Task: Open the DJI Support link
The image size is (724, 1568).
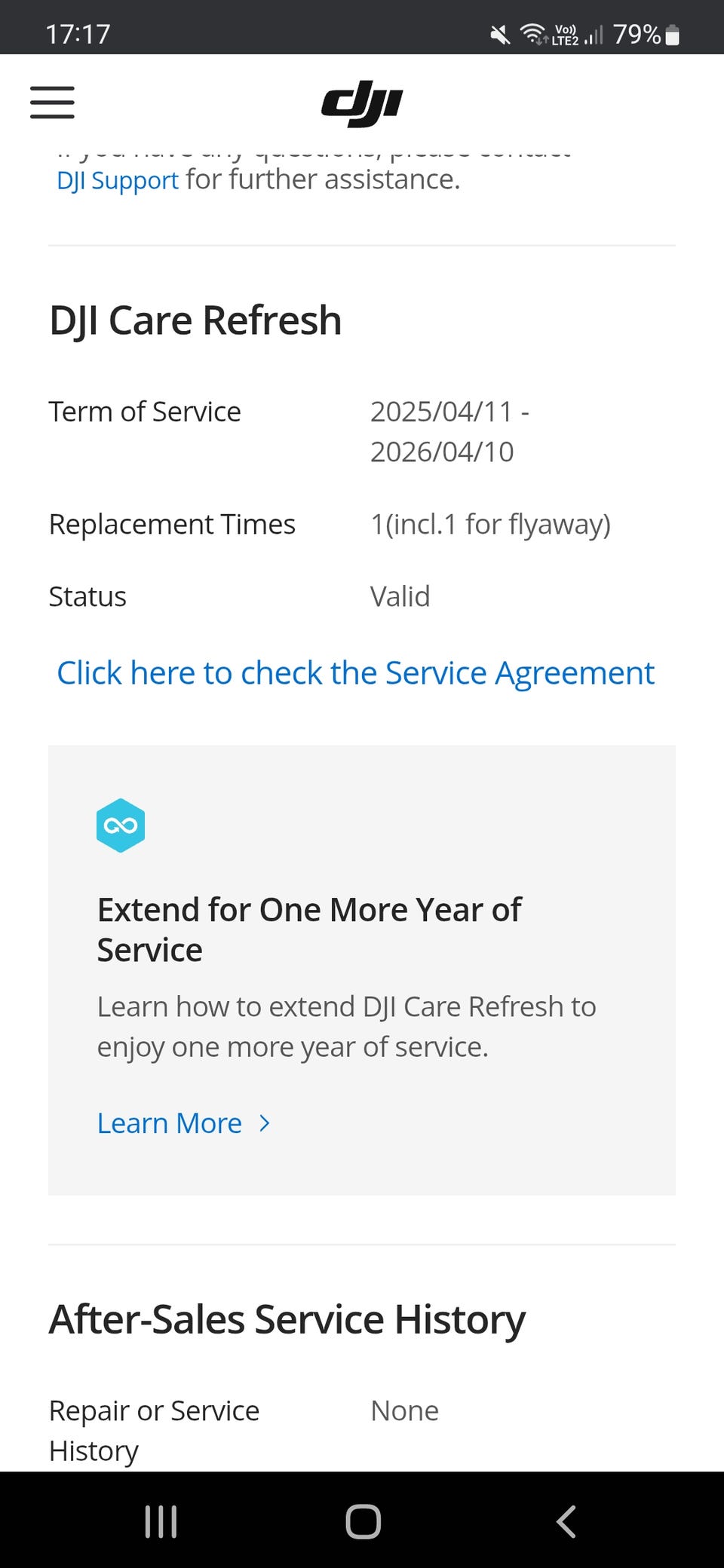Action: [x=118, y=180]
